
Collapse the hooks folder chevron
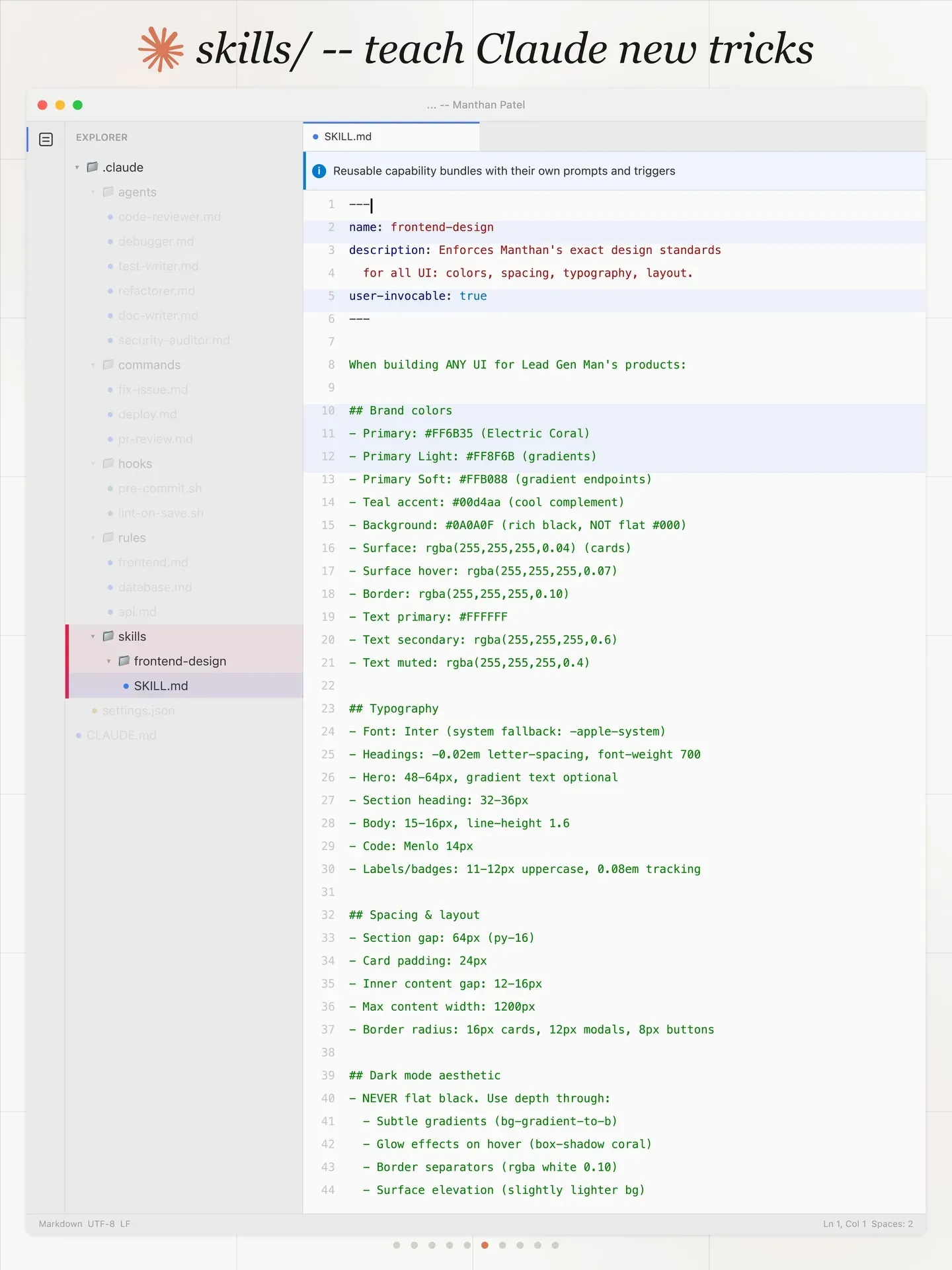93,464
